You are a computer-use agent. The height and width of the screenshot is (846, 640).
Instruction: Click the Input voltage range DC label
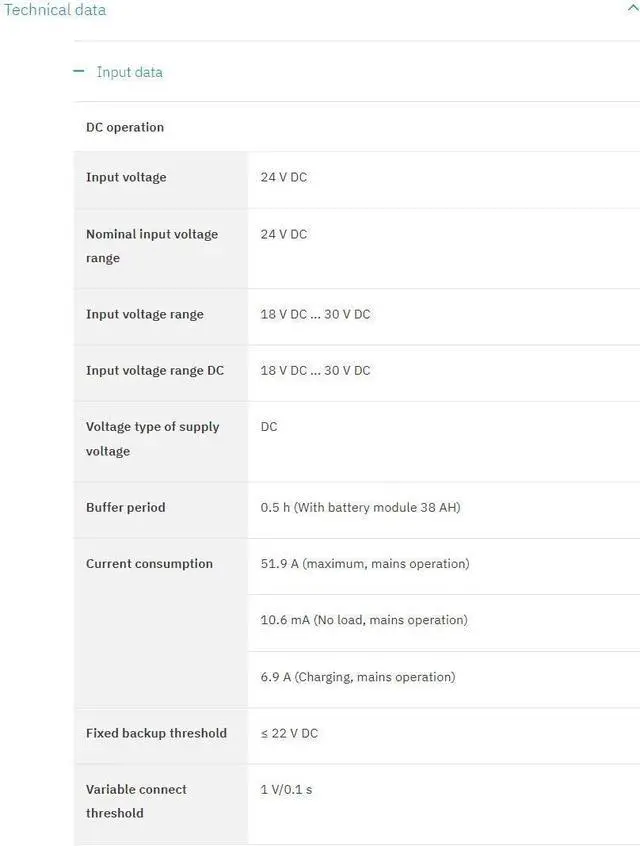155,371
